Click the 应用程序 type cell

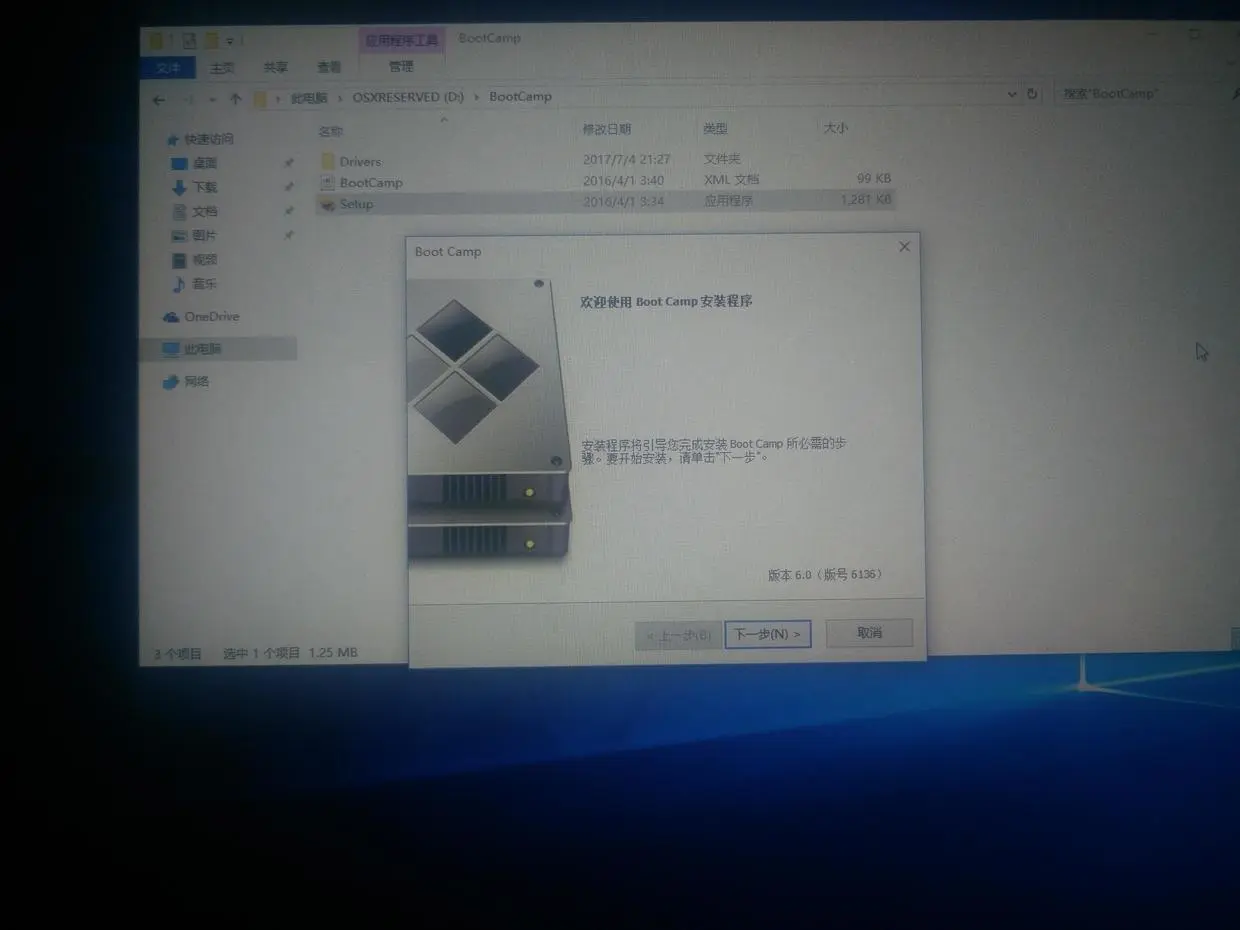point(728,201)
